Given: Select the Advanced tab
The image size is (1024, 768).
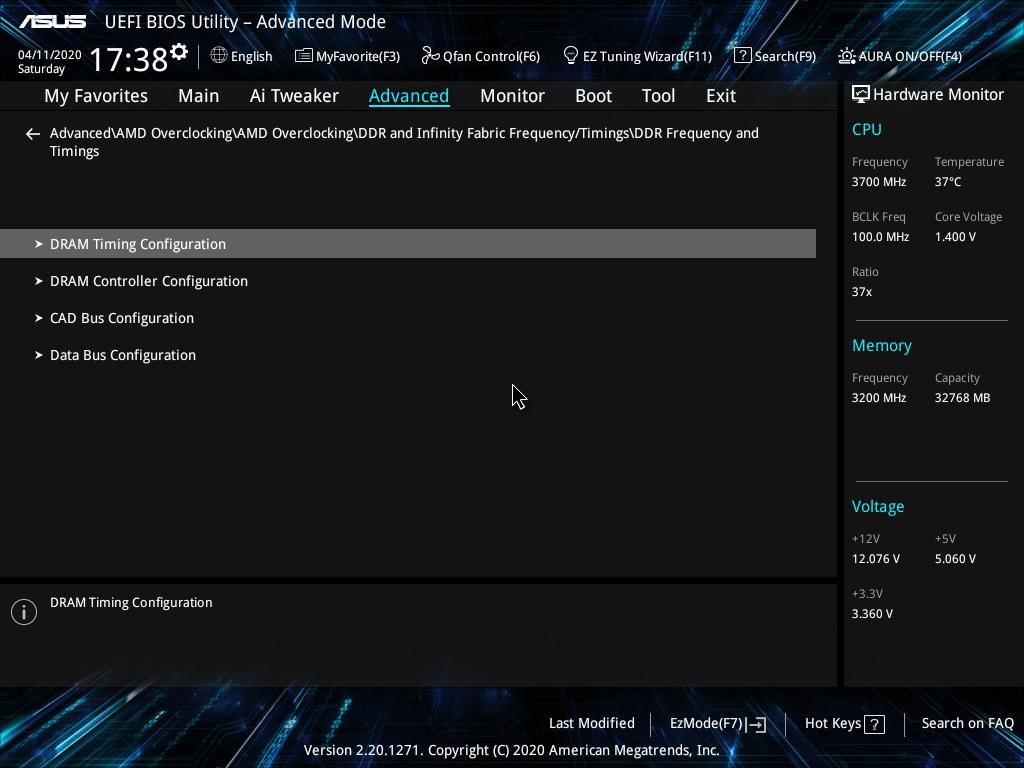Looking at the screenshot, I should pyautogui.click(x=409, y=96).
